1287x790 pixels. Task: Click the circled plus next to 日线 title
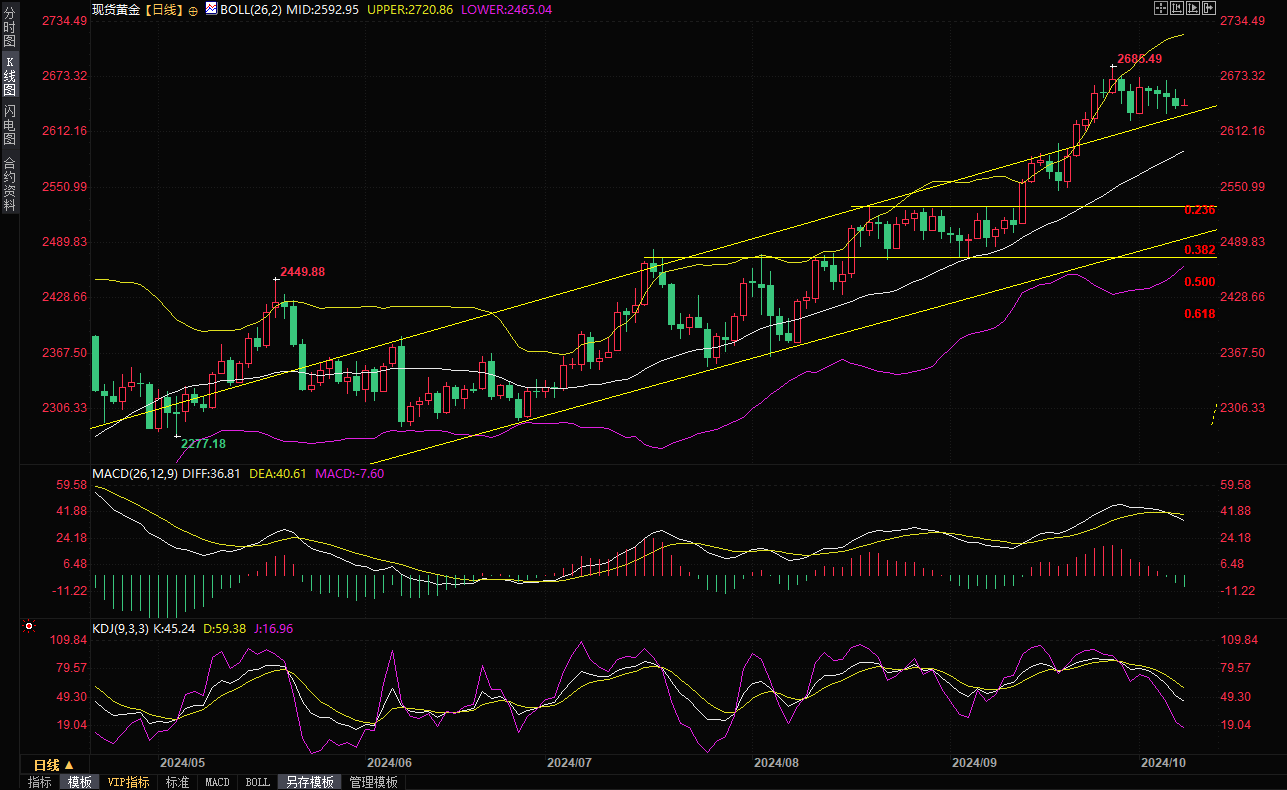pos(193,9)
